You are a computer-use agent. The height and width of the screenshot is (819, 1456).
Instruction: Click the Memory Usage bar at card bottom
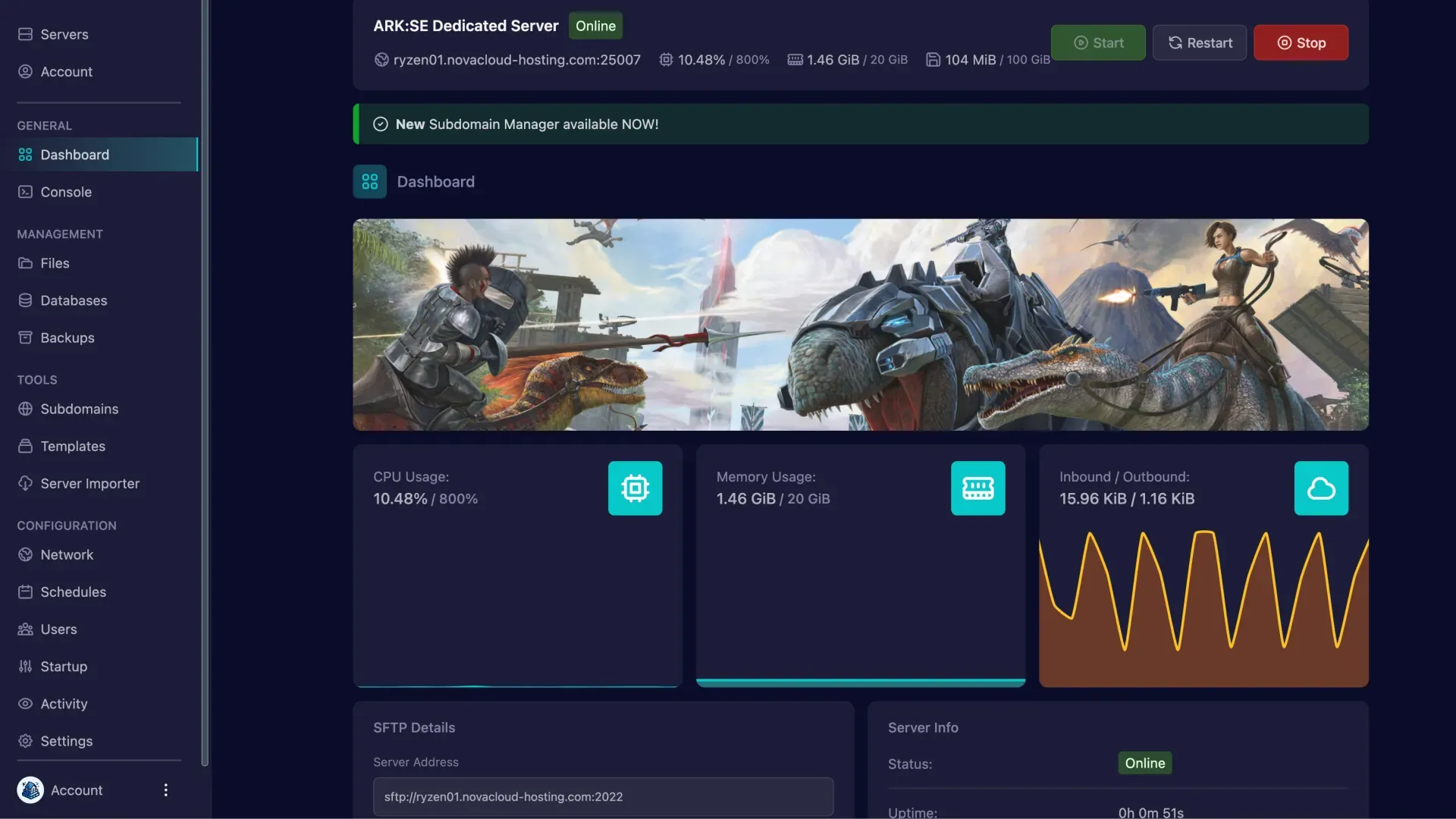click(x=860, y=682)
